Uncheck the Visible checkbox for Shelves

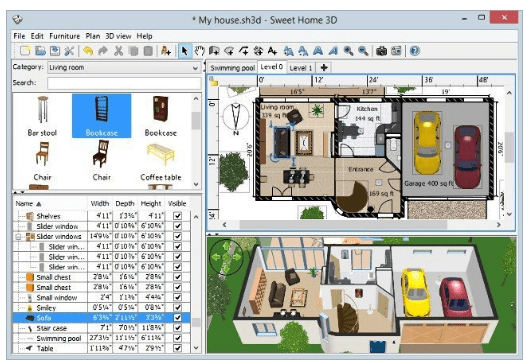[x=177, y=216]
